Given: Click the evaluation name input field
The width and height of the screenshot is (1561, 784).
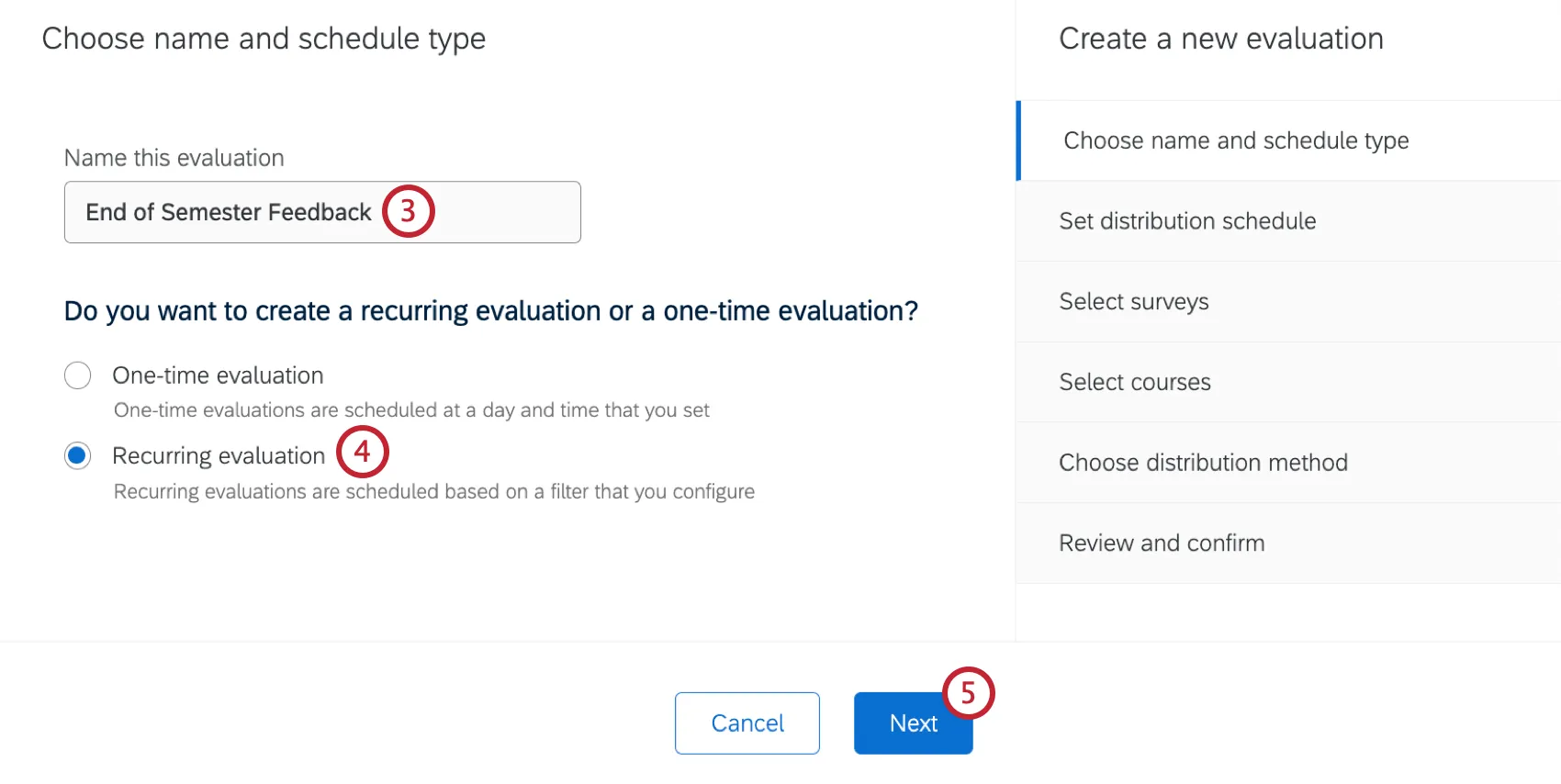Looking at the screenshot, I should coord(321,212).
